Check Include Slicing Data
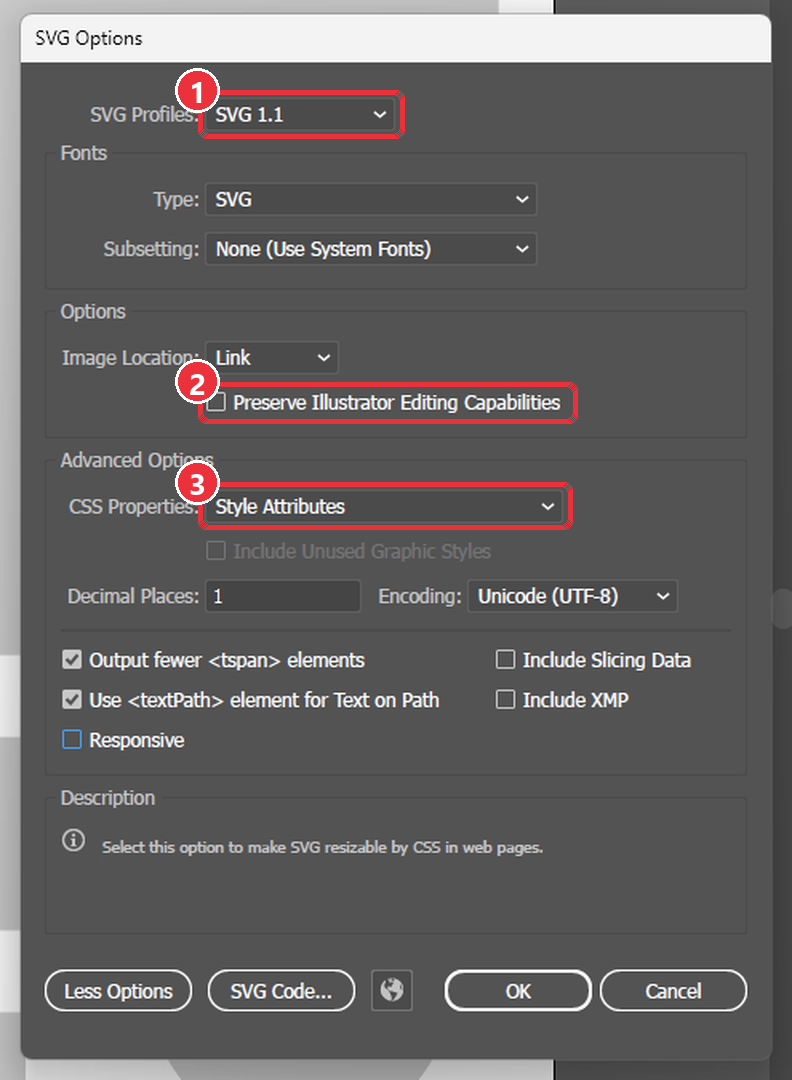 pos(506,660)
